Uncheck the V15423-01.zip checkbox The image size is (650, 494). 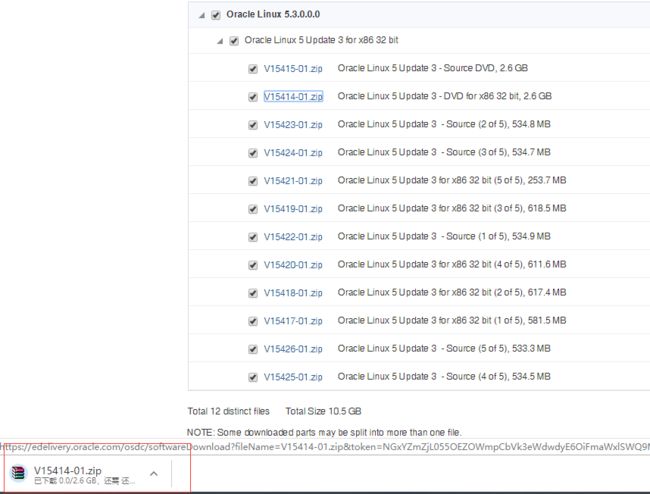click(252, 125)
